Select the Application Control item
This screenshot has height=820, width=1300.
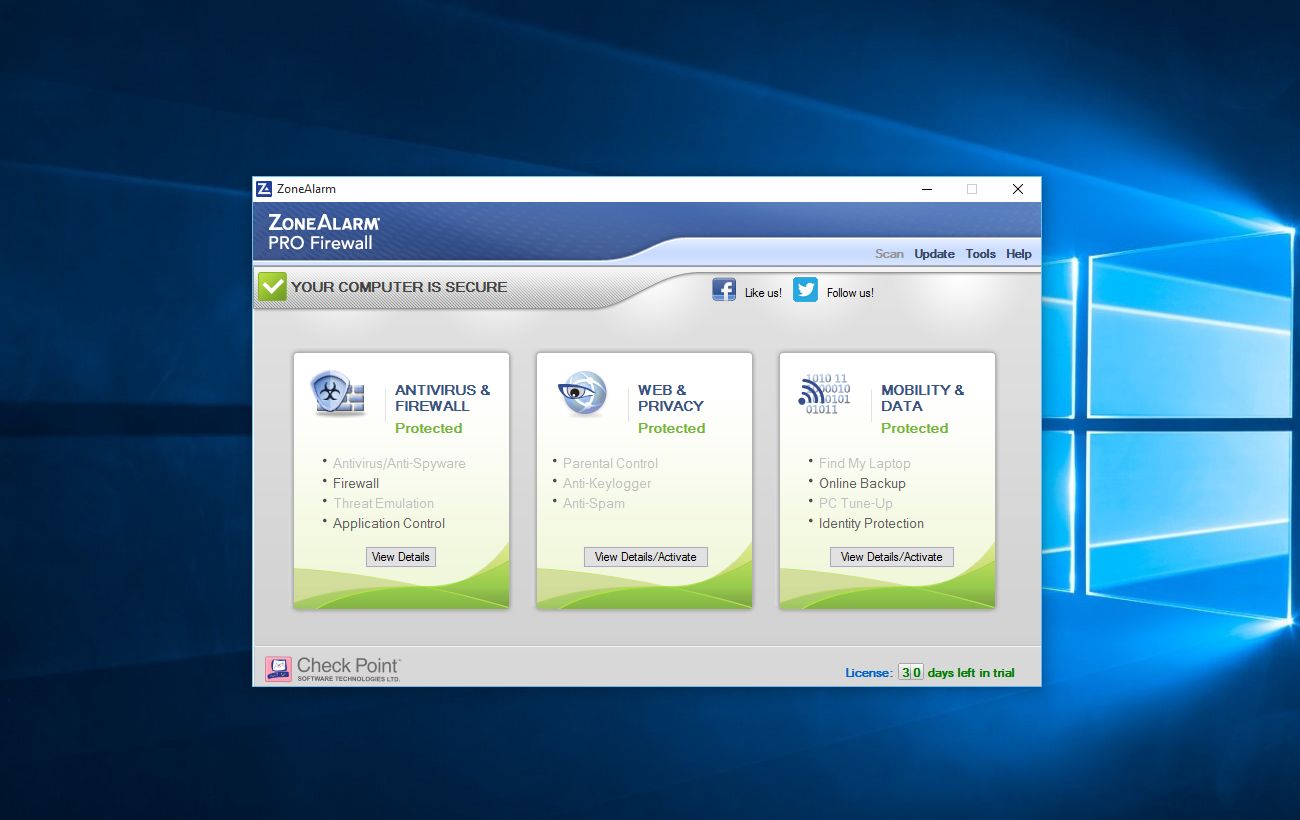point(389,523)
